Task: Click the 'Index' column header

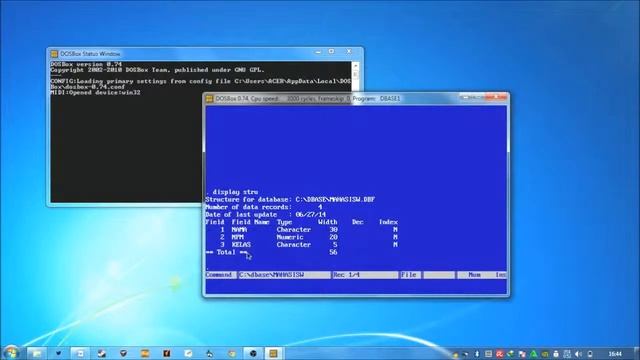Action: click(388, 222)
